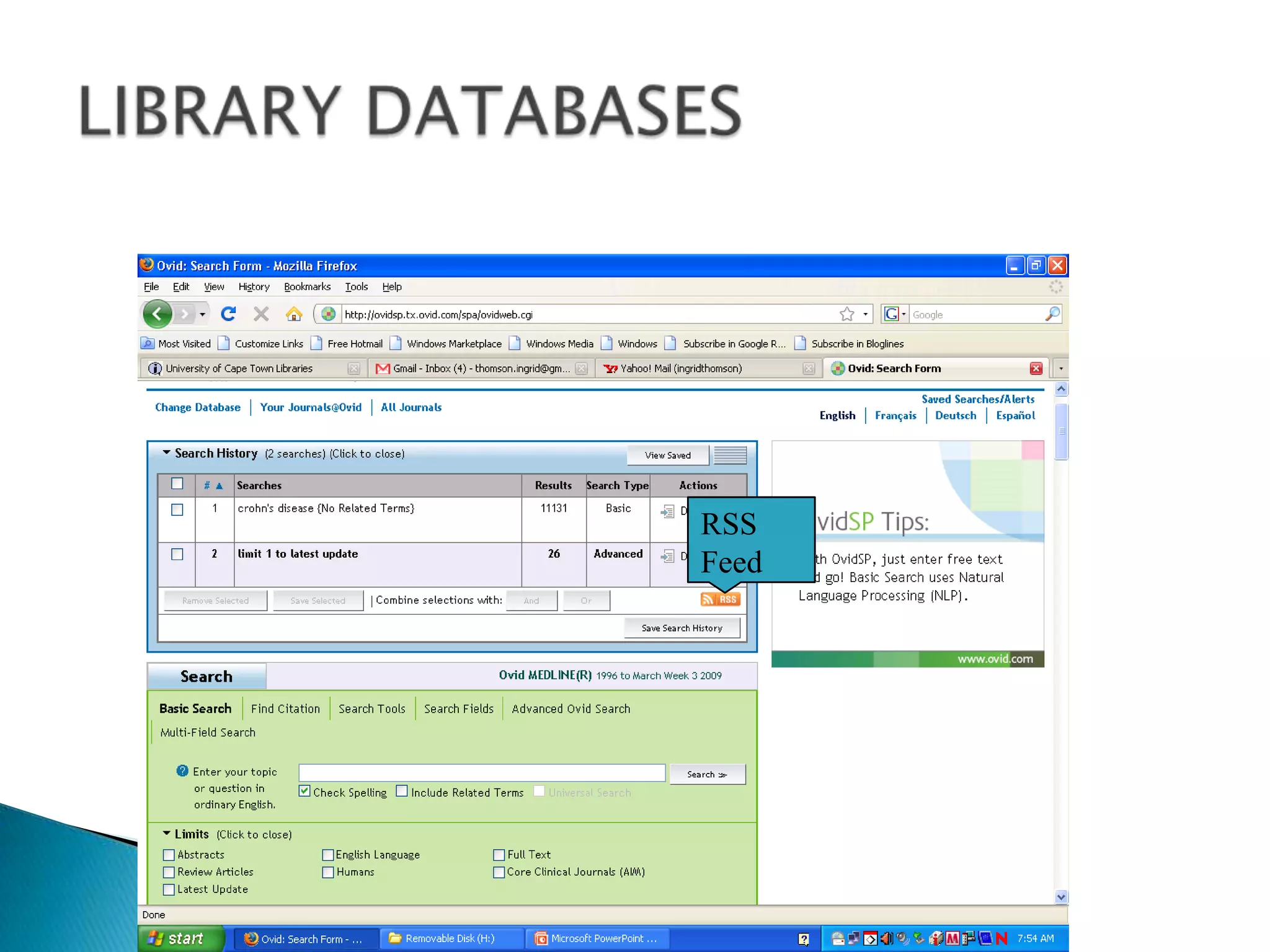
Task: Click the site identity icon in the address bar
Action: pyautogui.click(x=329, y=314)
